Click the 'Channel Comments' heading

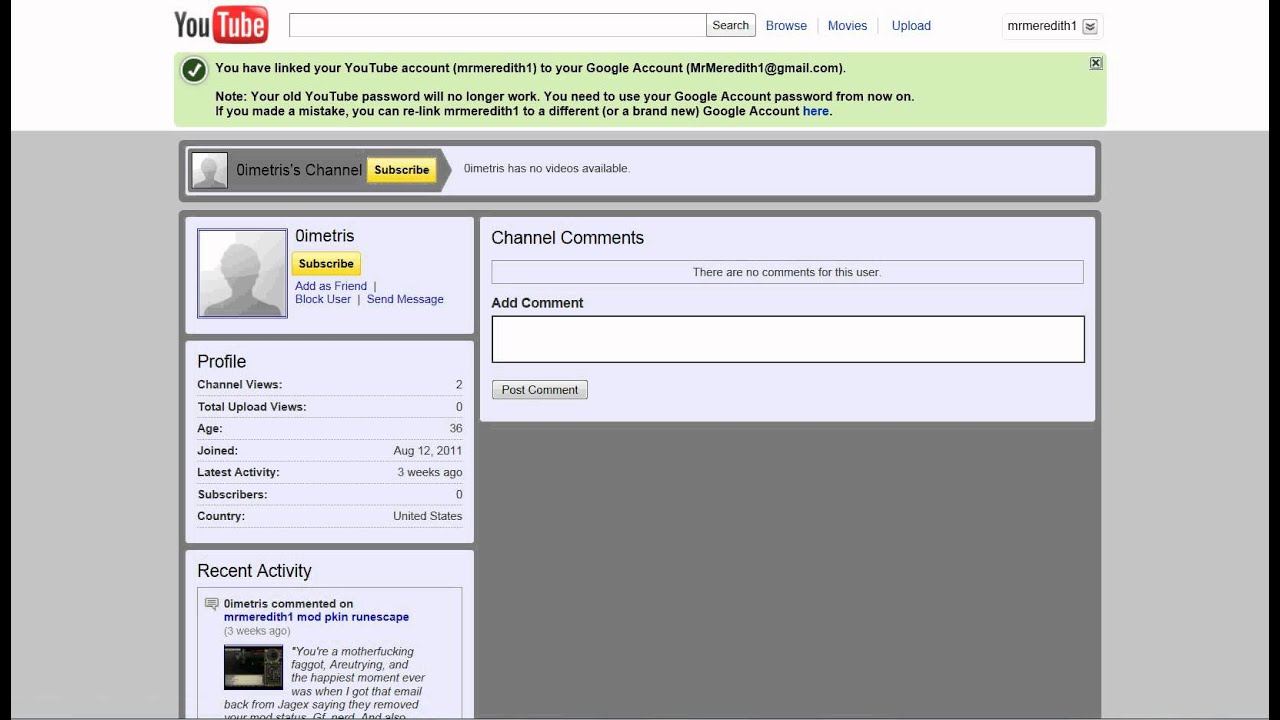tap(567, 238)
